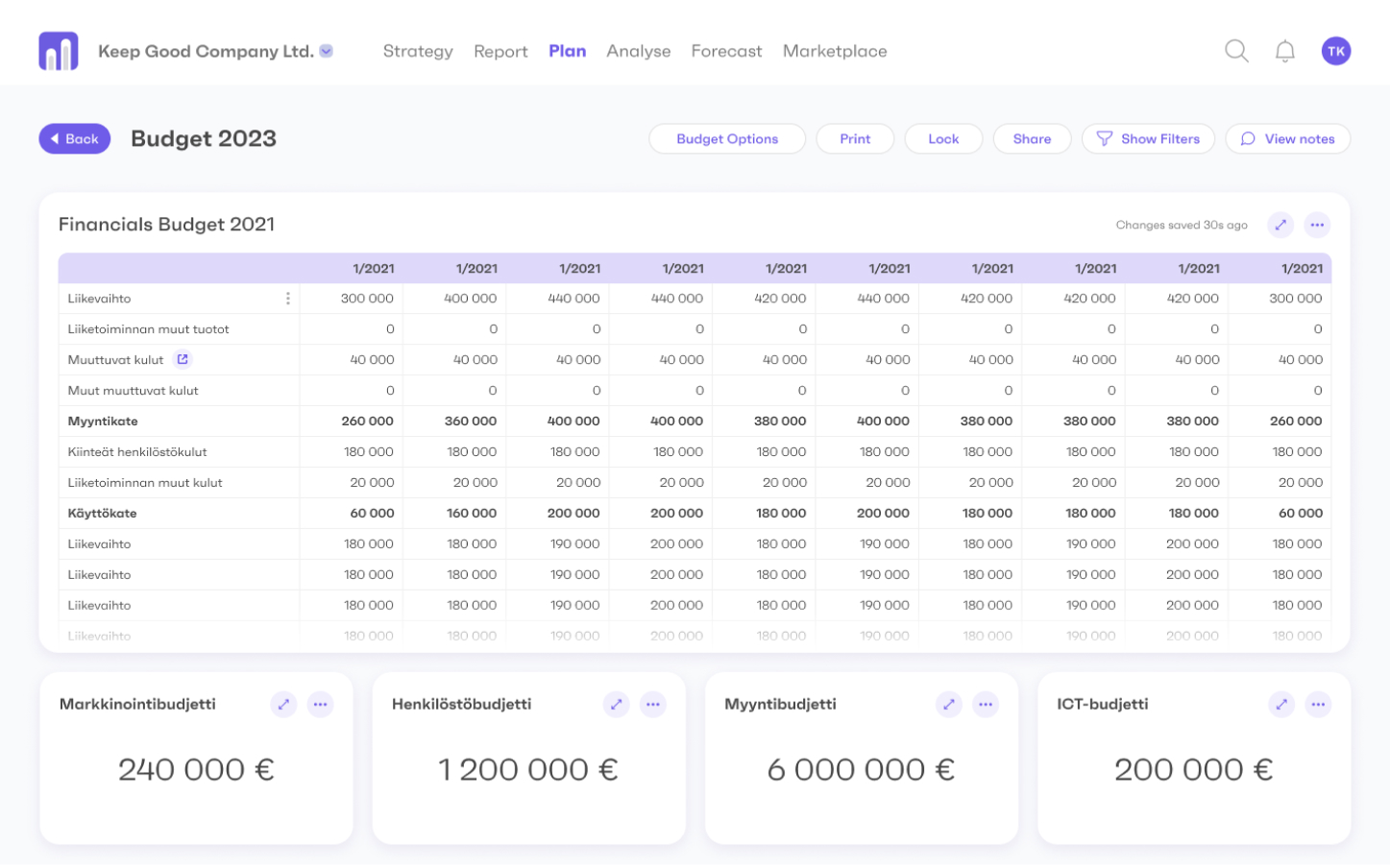Open Budget Options
This screenshot has width=1390, height=868.
pyautogui.click(x=727, y=139)
